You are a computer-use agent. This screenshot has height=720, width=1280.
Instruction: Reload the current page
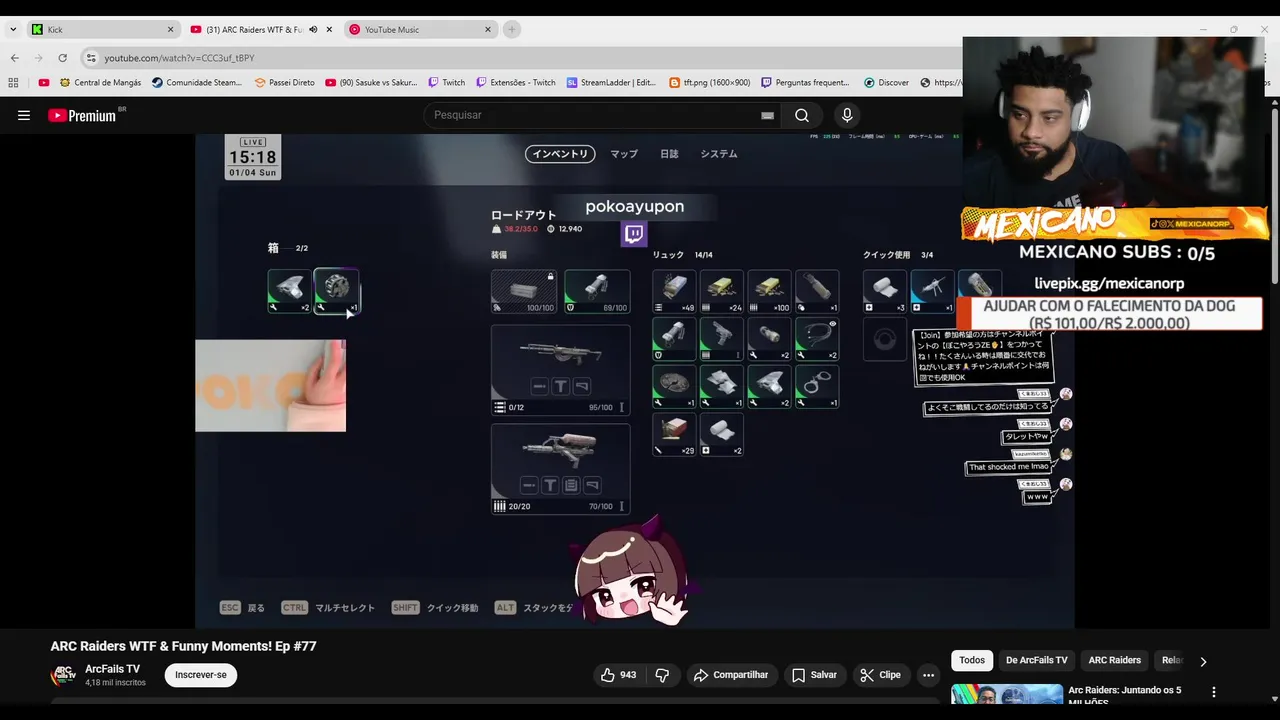coord(62,58)
